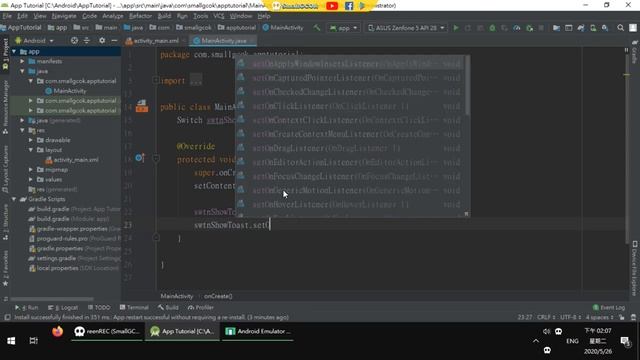Switch to Android Emulator on the taskbar
This screenshot has width=640, height=360.
pos(258,331)
